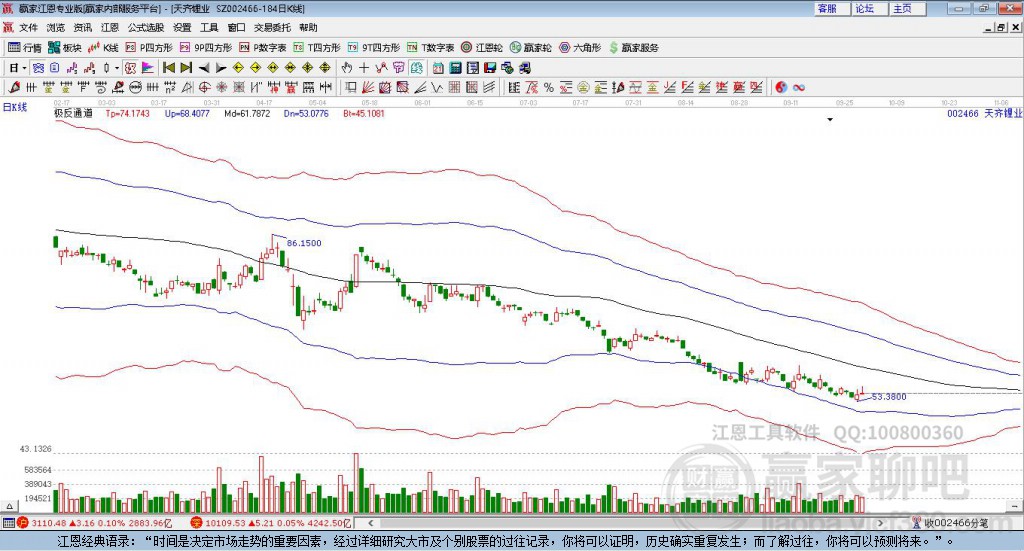1024x551 pixels.
Task: Click the first yellow diamond arrow icon
Action: pos(238,68)
